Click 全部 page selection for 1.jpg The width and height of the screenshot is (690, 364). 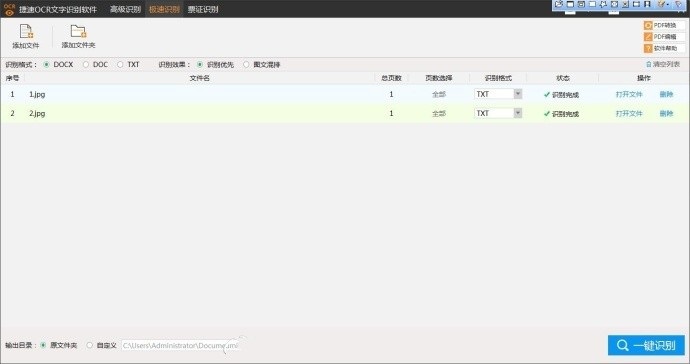[439, 94]
